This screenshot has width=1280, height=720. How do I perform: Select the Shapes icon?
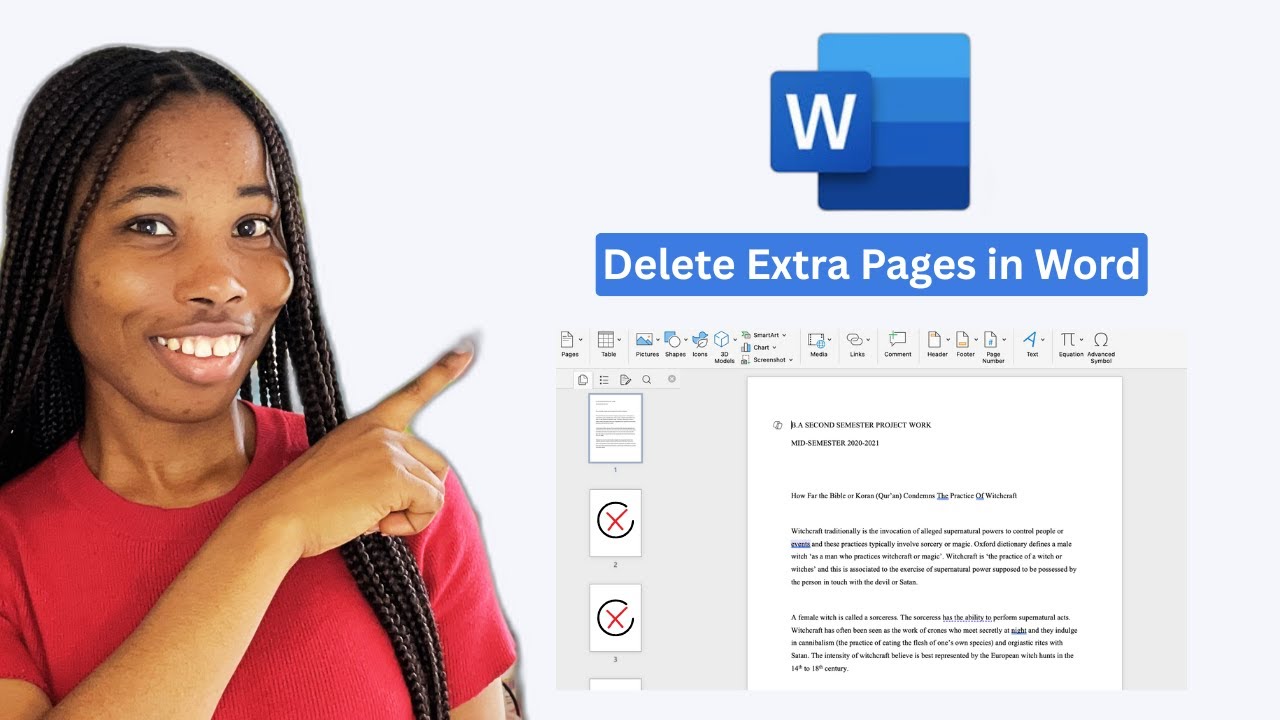tap(673, 340)
